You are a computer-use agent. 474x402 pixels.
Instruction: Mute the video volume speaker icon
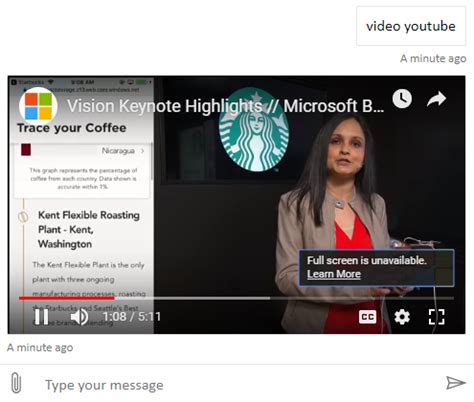coord(79,317)
